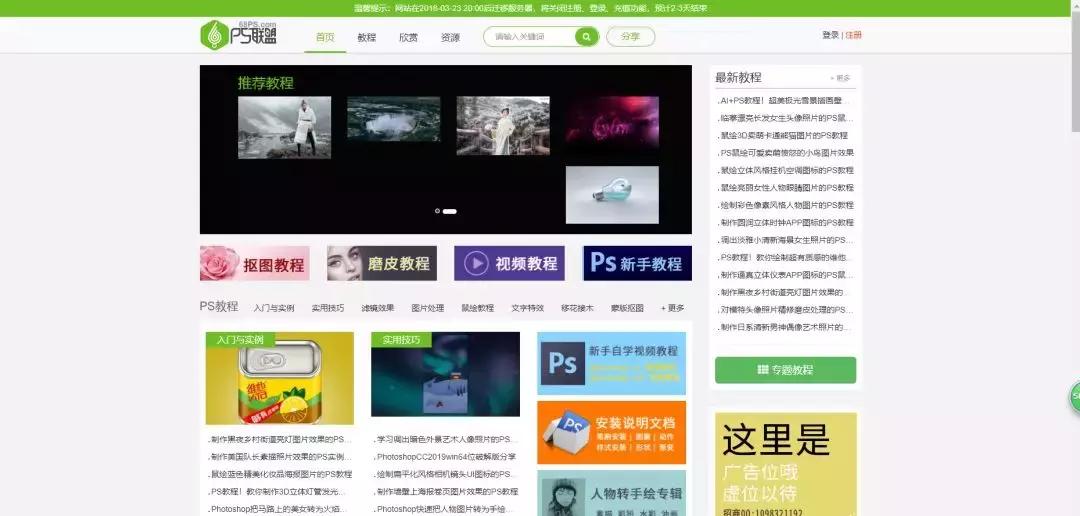Open the woman in snowy forest thumbnail
The width and height of the screenshot is (1080, 516).
(503, 125)
